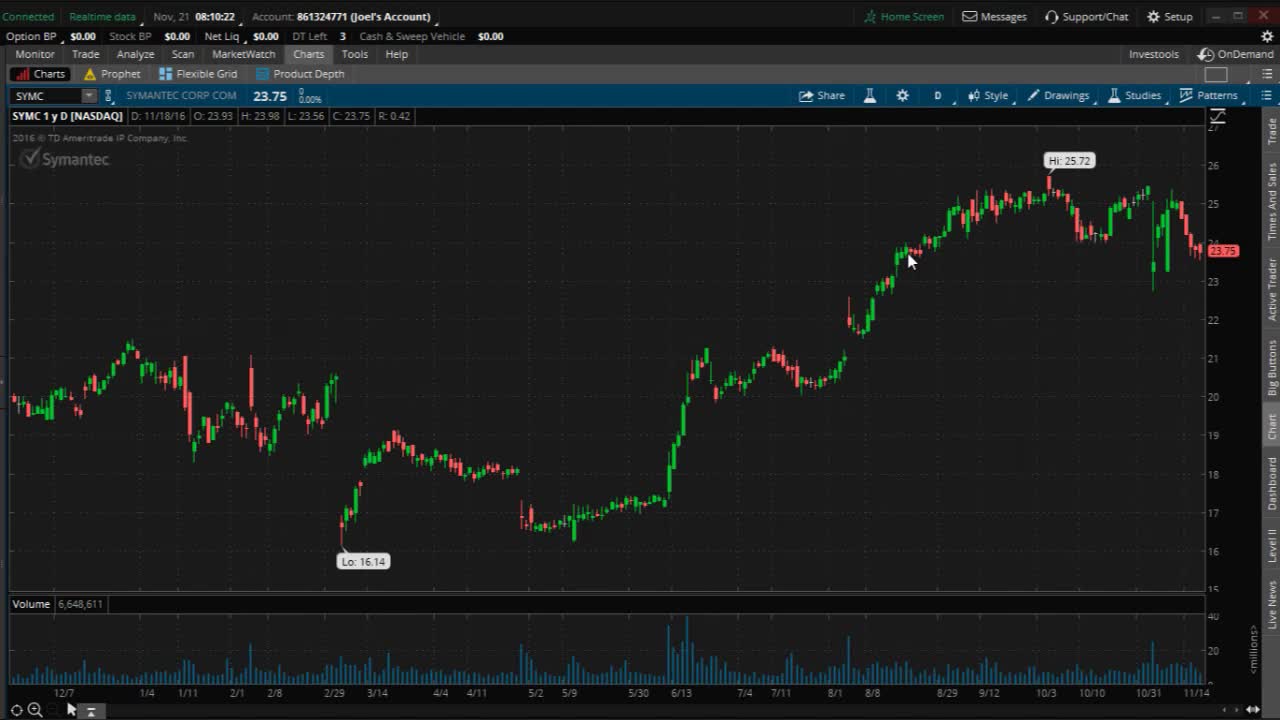Viewport: 1280px width, 720px height.
Task: Click the Hi: 25.72 price bubble
Action: (x=1069, y=161)
